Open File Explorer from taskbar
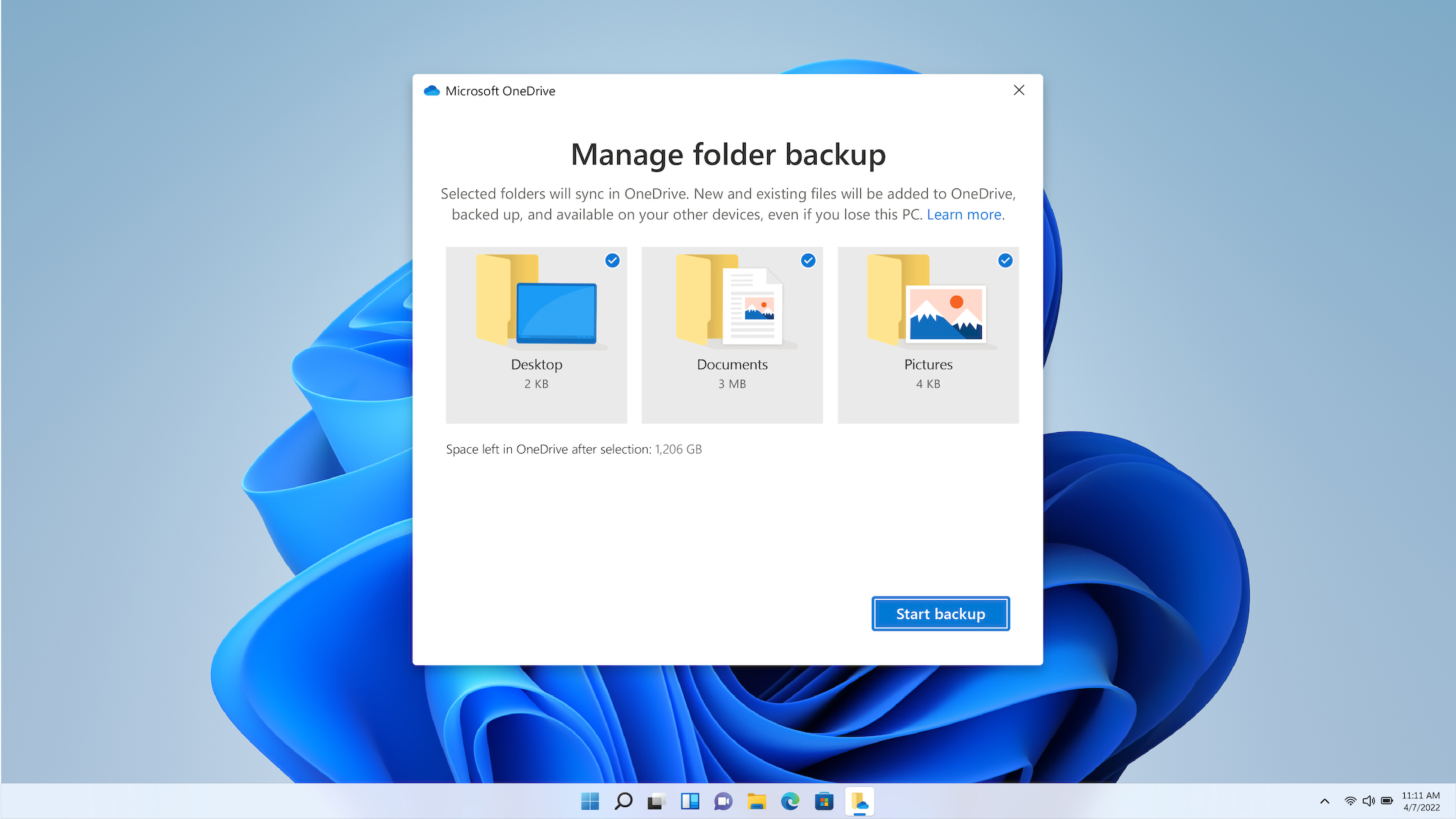Image resolution: width=1456 pixels, height=819 pixels. click(x=756, y=801)
